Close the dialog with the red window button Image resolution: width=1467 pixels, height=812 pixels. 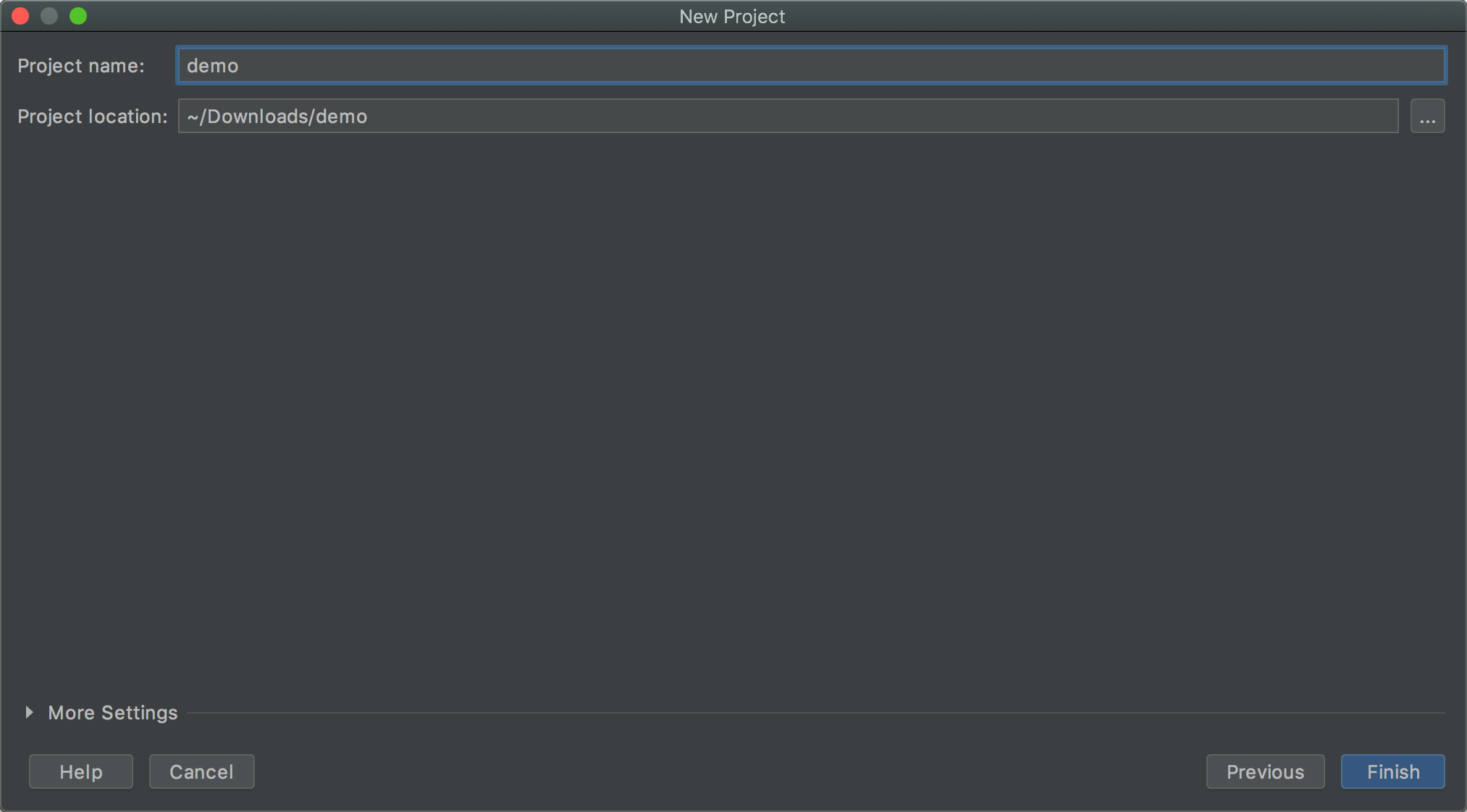(x=20, y=16)
